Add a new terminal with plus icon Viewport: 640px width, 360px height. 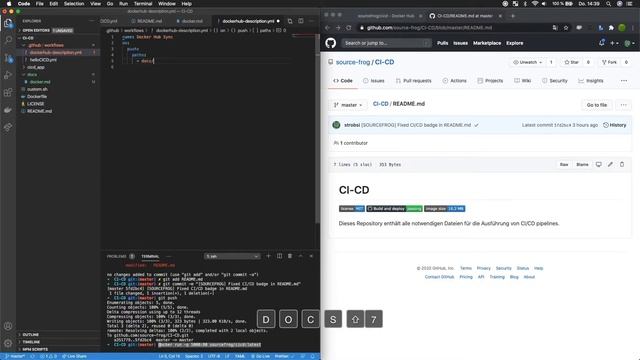coord(268,256)
